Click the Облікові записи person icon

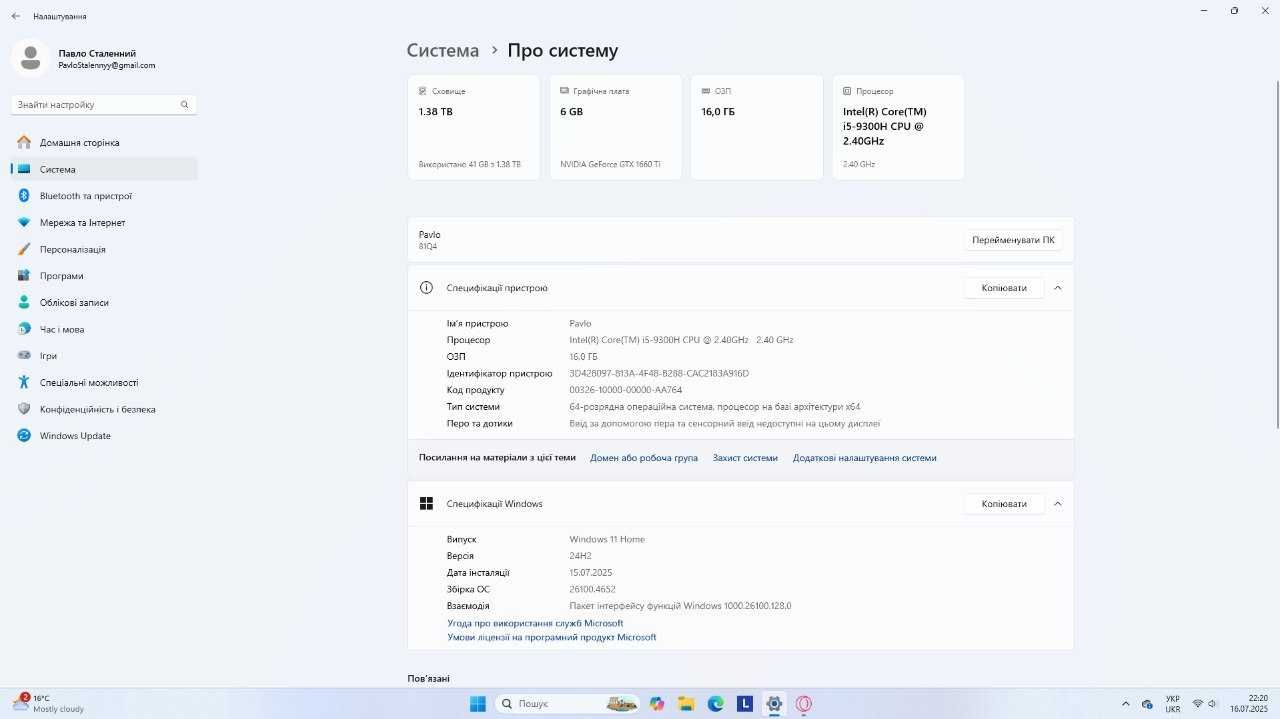24,302
